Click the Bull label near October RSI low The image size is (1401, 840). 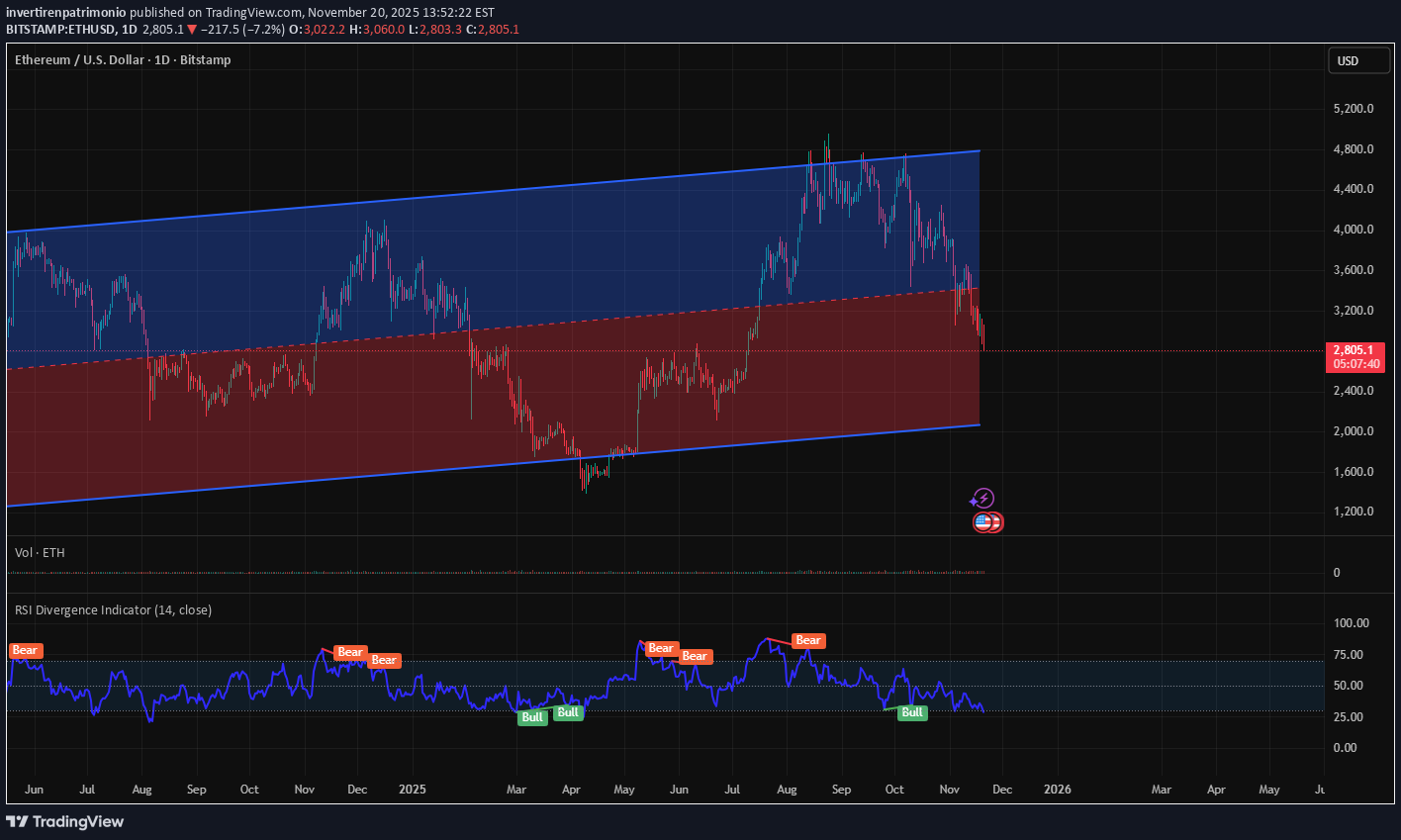click(x=912, y=712)
